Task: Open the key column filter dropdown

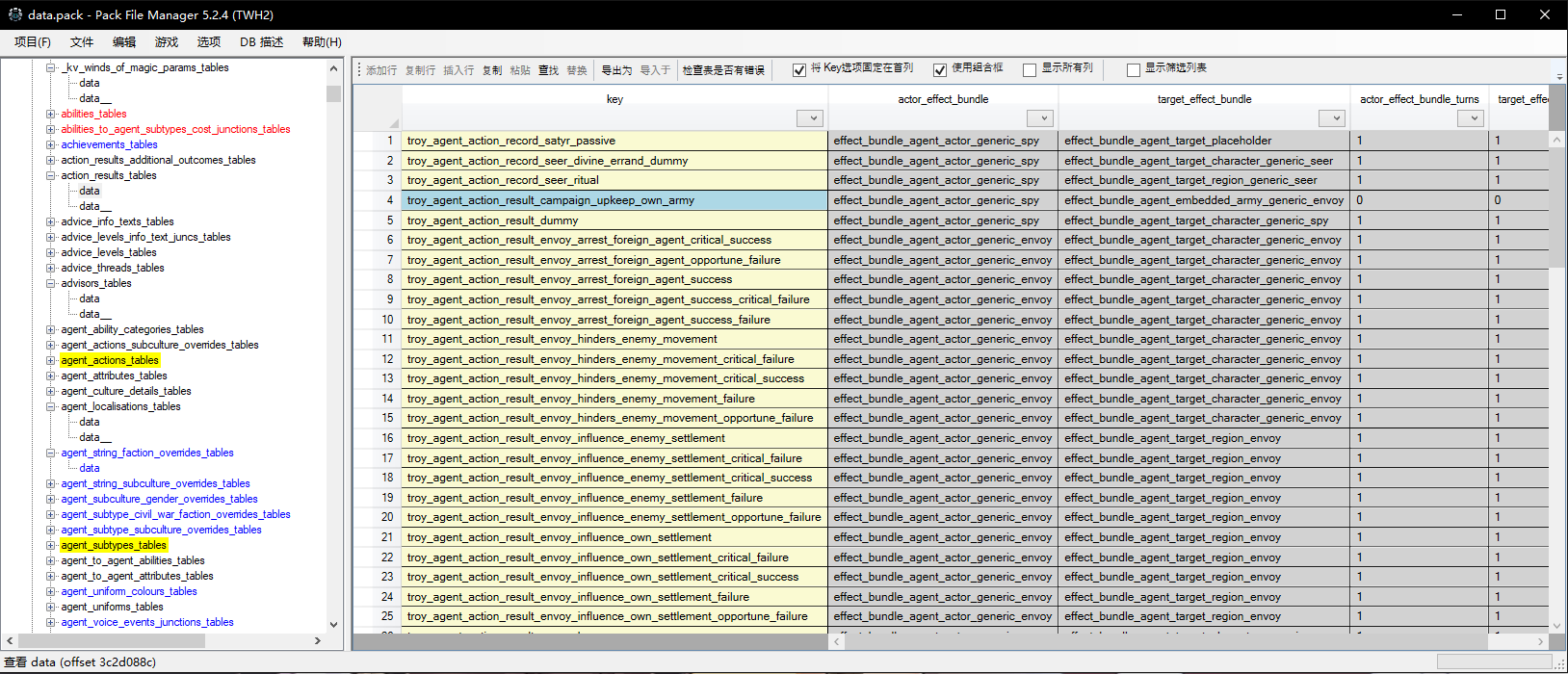Action: [812, 118]
